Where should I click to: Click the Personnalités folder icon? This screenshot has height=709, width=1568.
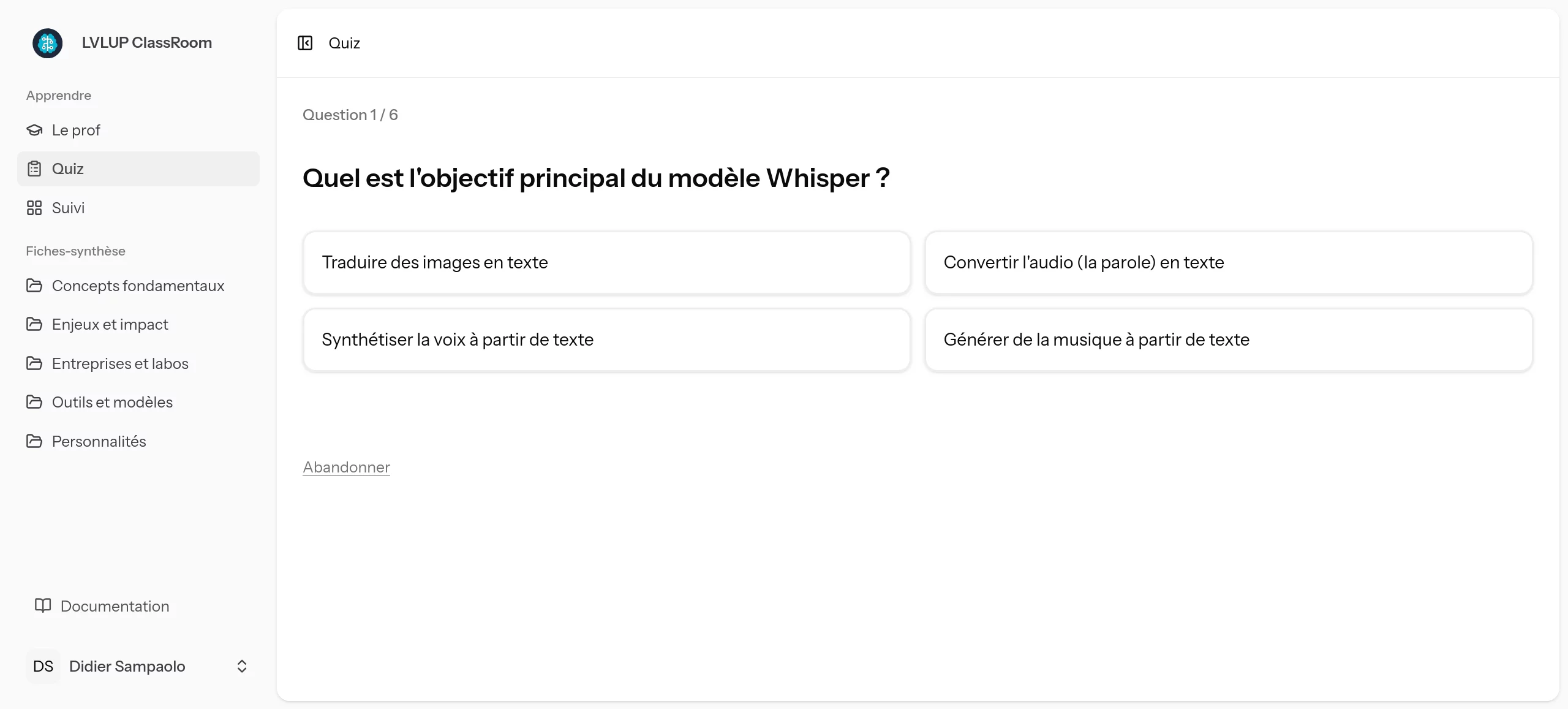pyautogui.click(x=35, y=441)
